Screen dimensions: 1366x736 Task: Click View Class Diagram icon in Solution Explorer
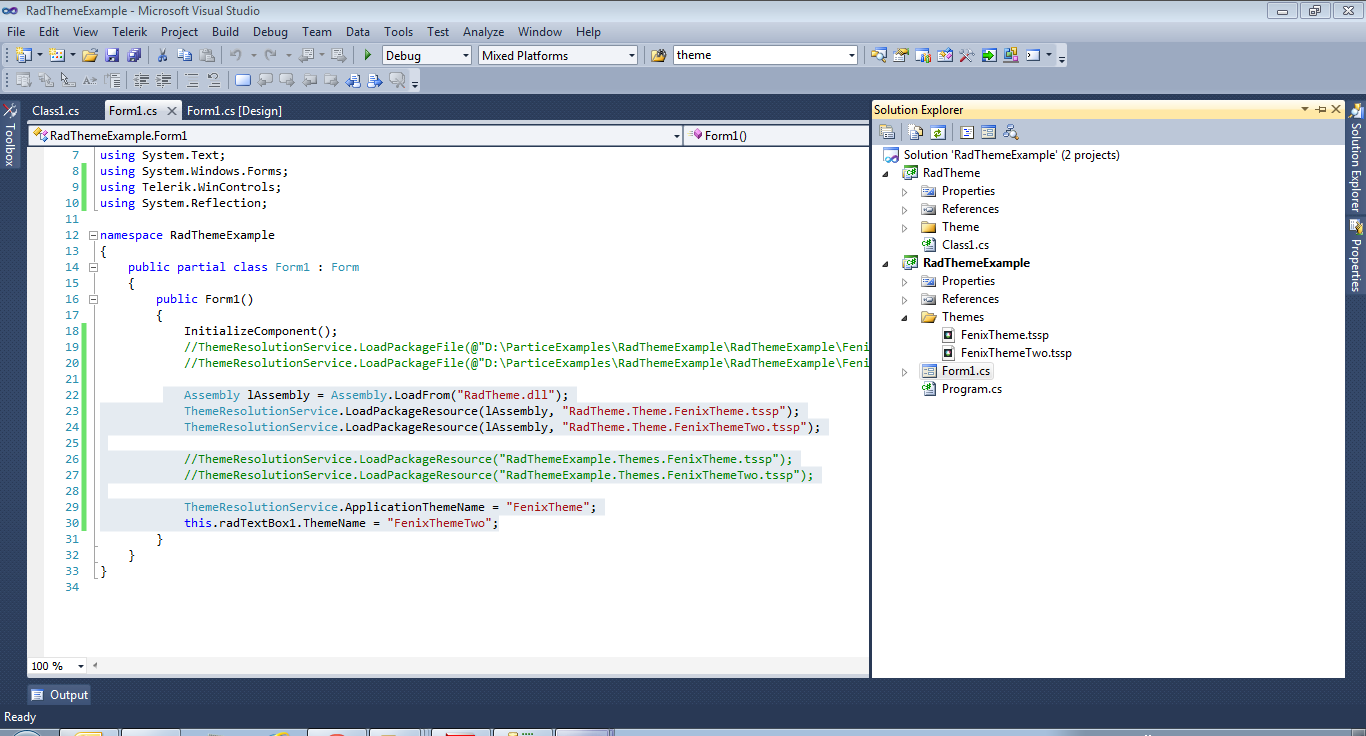pyautogui.click(x=1011, y=132)
